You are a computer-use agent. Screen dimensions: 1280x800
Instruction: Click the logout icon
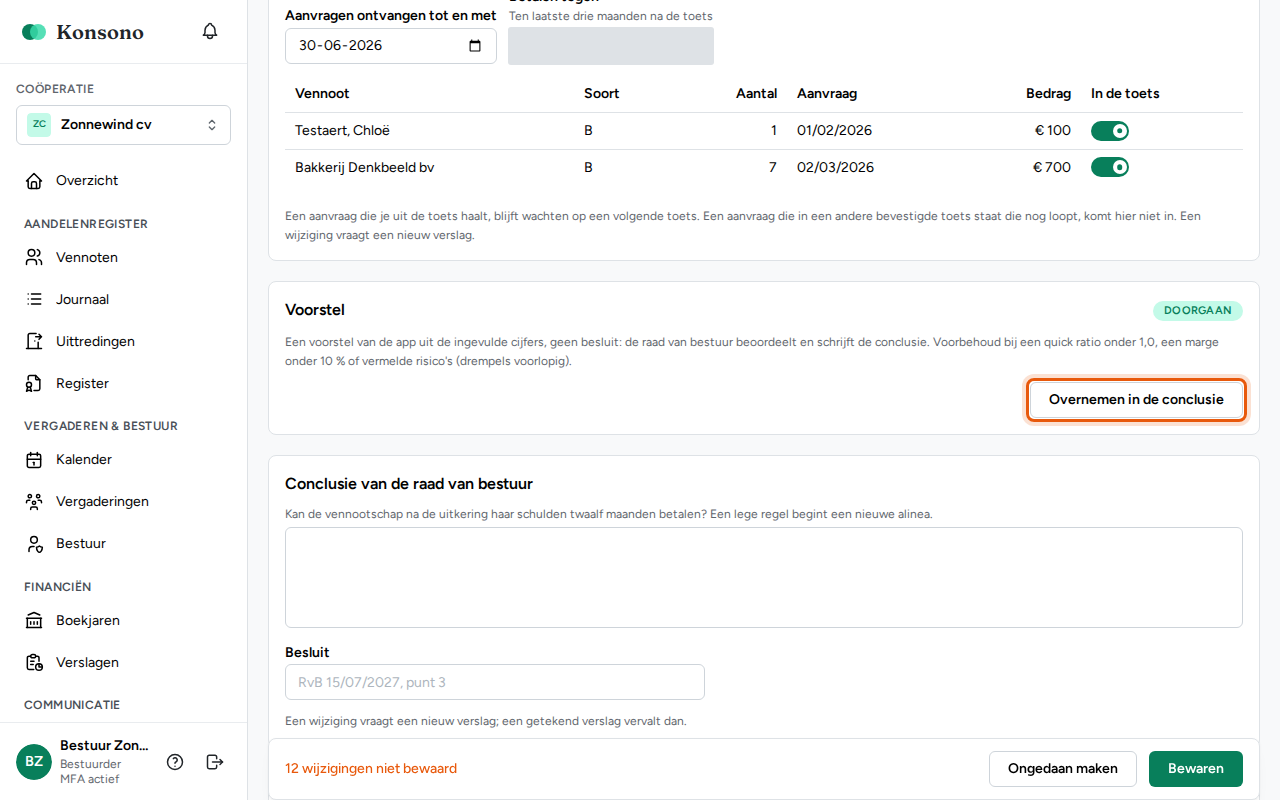pyautogui.click(x=215, y=762)
